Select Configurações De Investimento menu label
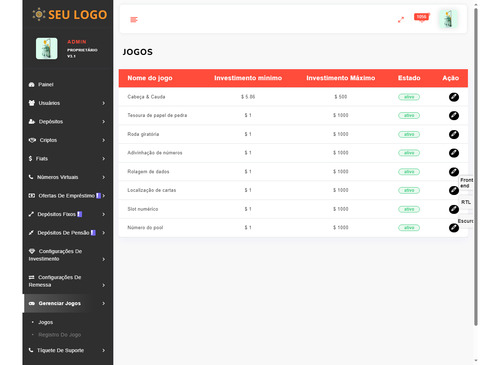500x365 pixels. click(x=55, y=255)
